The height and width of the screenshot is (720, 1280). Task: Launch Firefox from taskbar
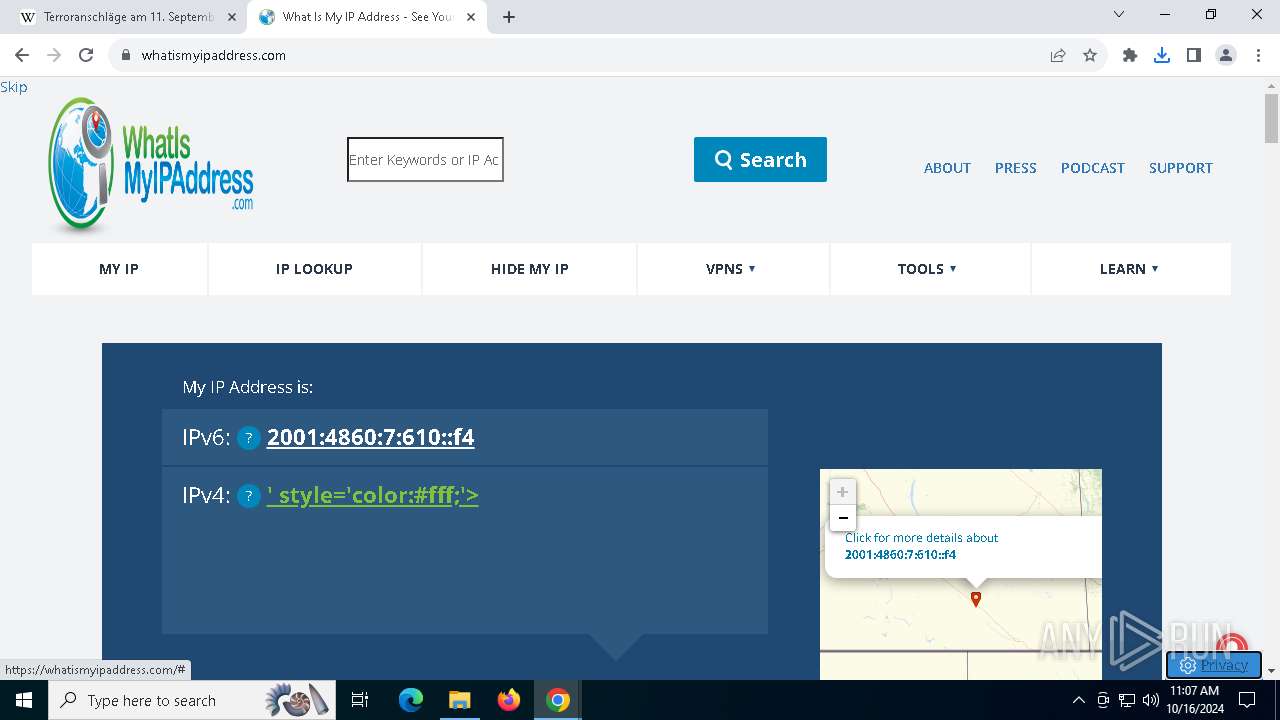point(509,700)
